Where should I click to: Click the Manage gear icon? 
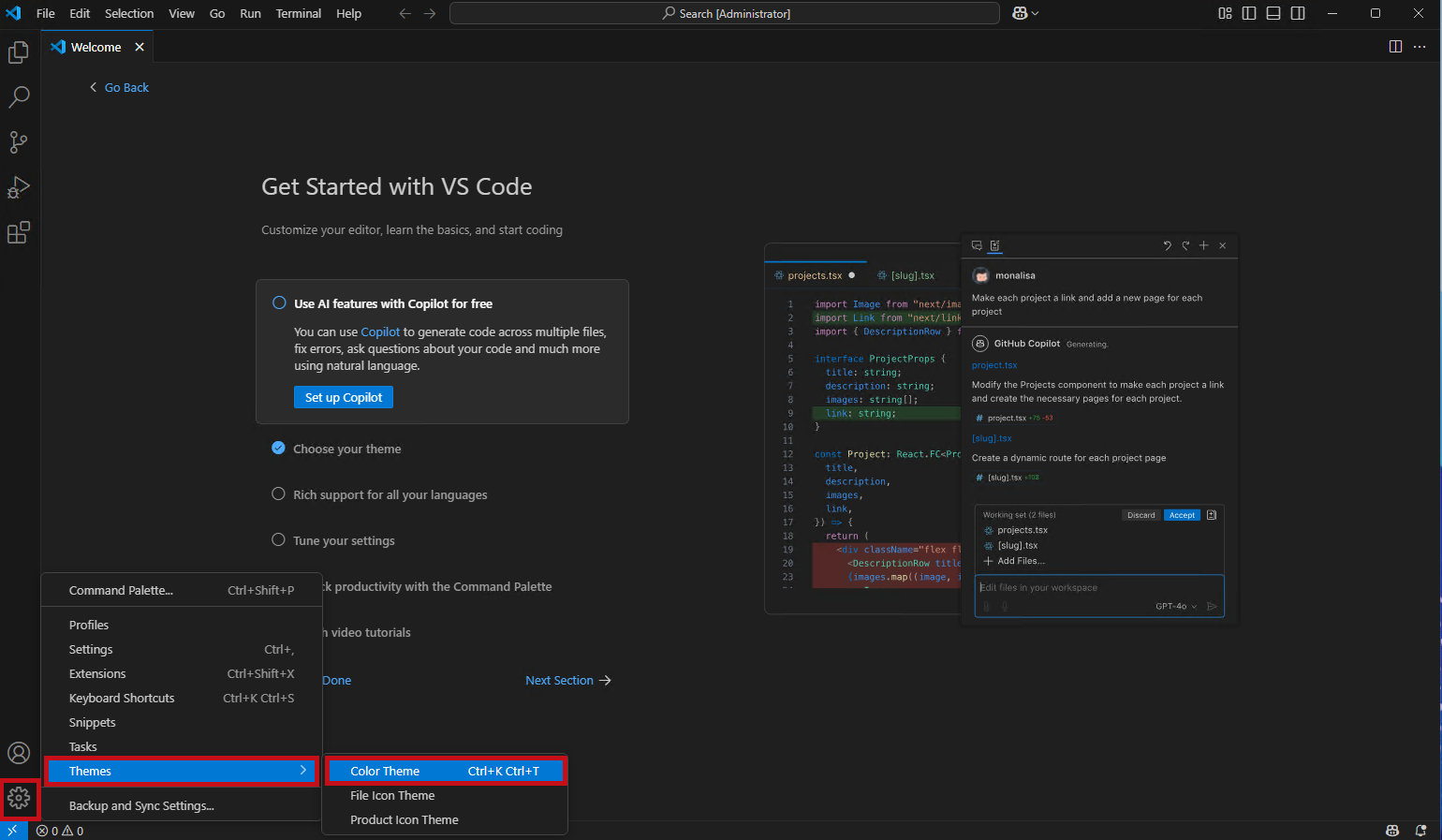coord(19,798)
